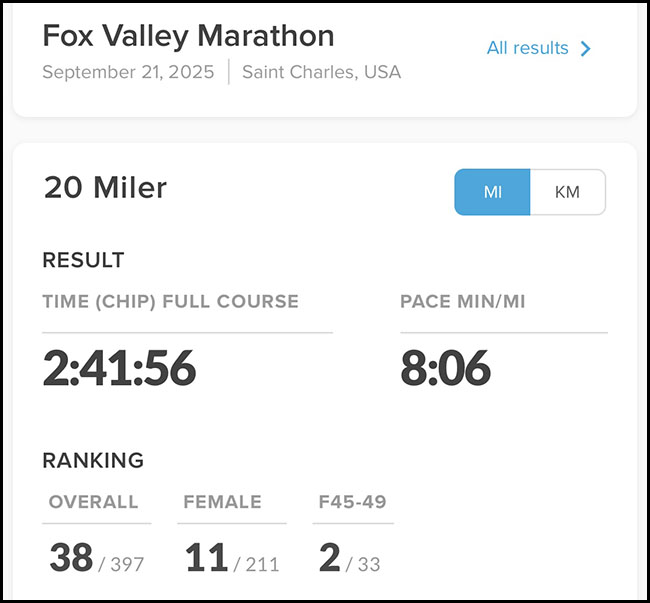This screenshot has height=603, width=650.
Task: Click the 2:41:56 chip time
Action: (119, 368)
